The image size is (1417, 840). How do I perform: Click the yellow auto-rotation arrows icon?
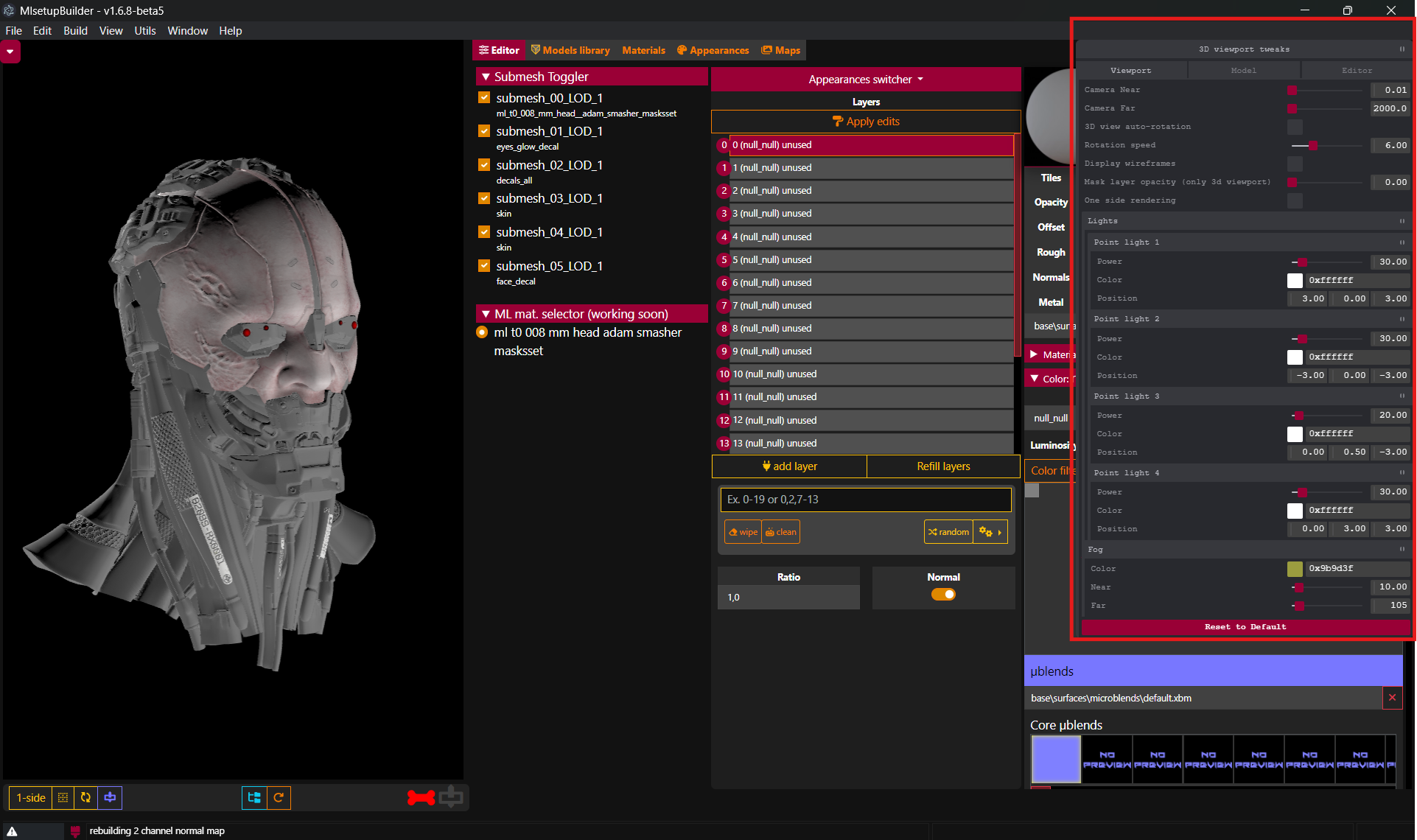point(86,797)
